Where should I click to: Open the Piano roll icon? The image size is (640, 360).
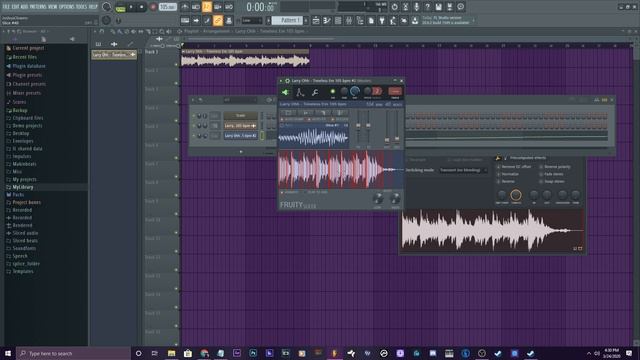point(327,20)
